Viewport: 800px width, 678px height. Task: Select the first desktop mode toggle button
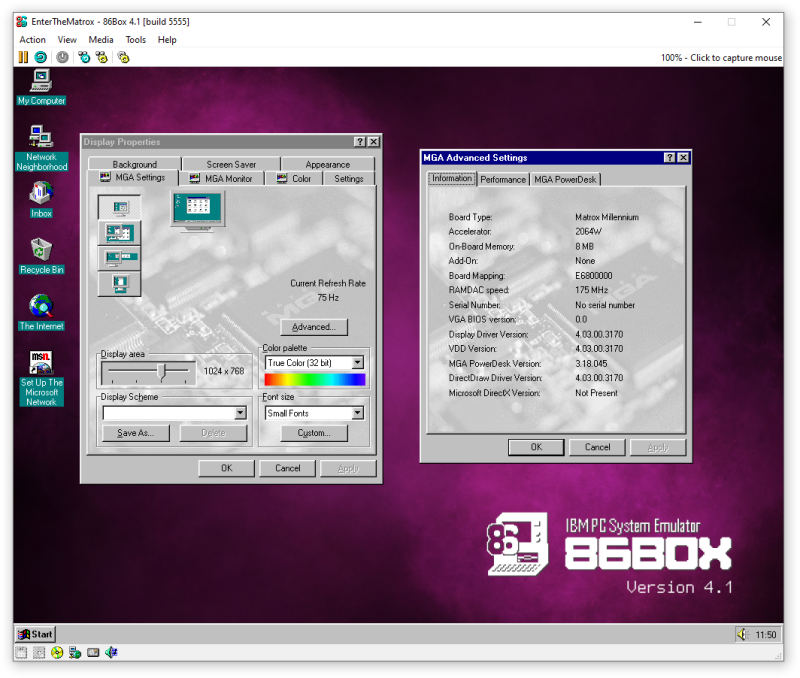(119, 207)
